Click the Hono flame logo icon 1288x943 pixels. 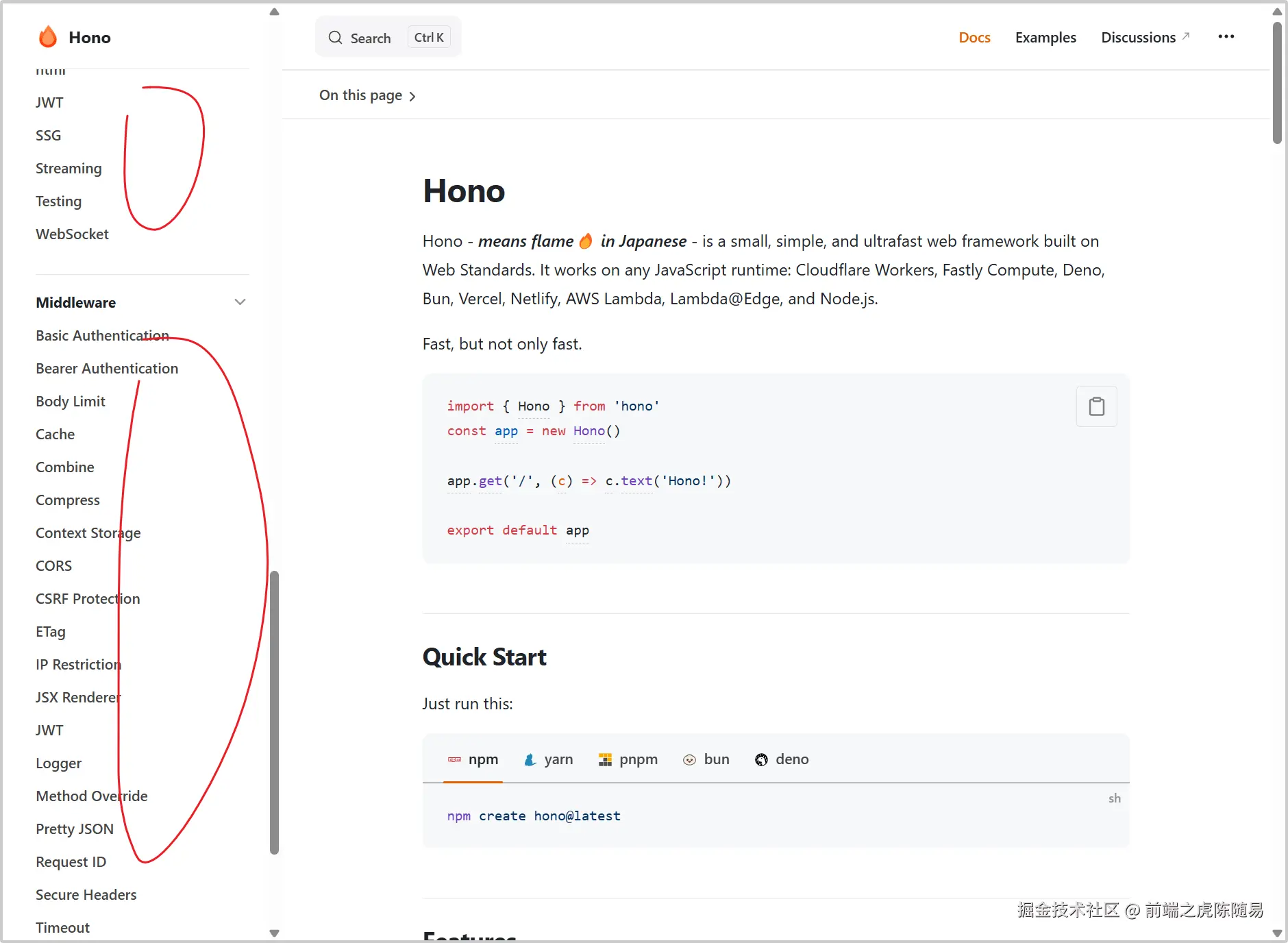click(48, 37)
